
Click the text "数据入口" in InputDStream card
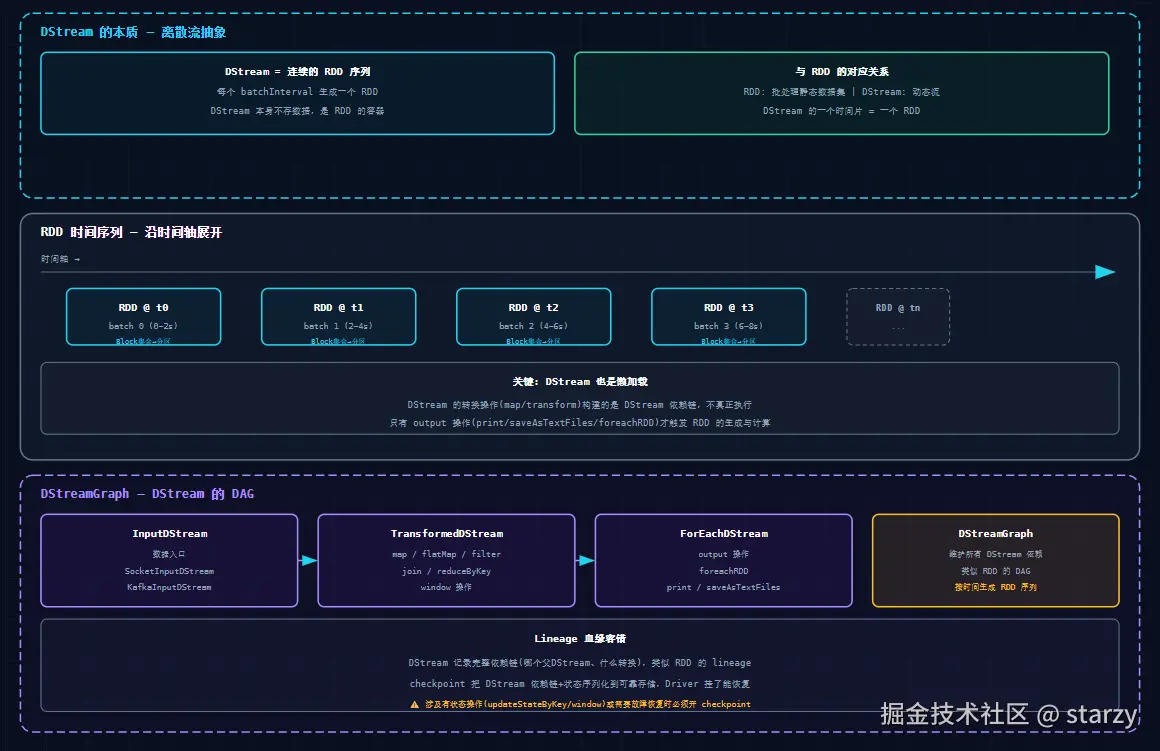click(169, 554)
